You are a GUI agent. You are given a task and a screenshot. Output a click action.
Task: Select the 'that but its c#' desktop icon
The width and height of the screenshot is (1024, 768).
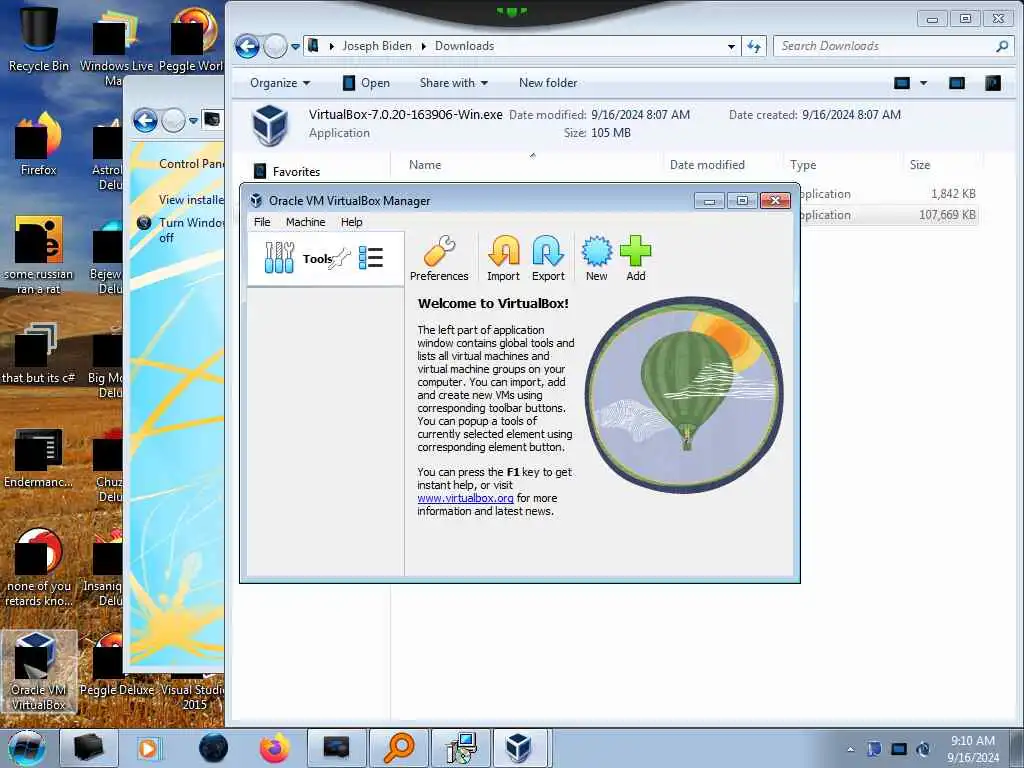coord(39,353)
